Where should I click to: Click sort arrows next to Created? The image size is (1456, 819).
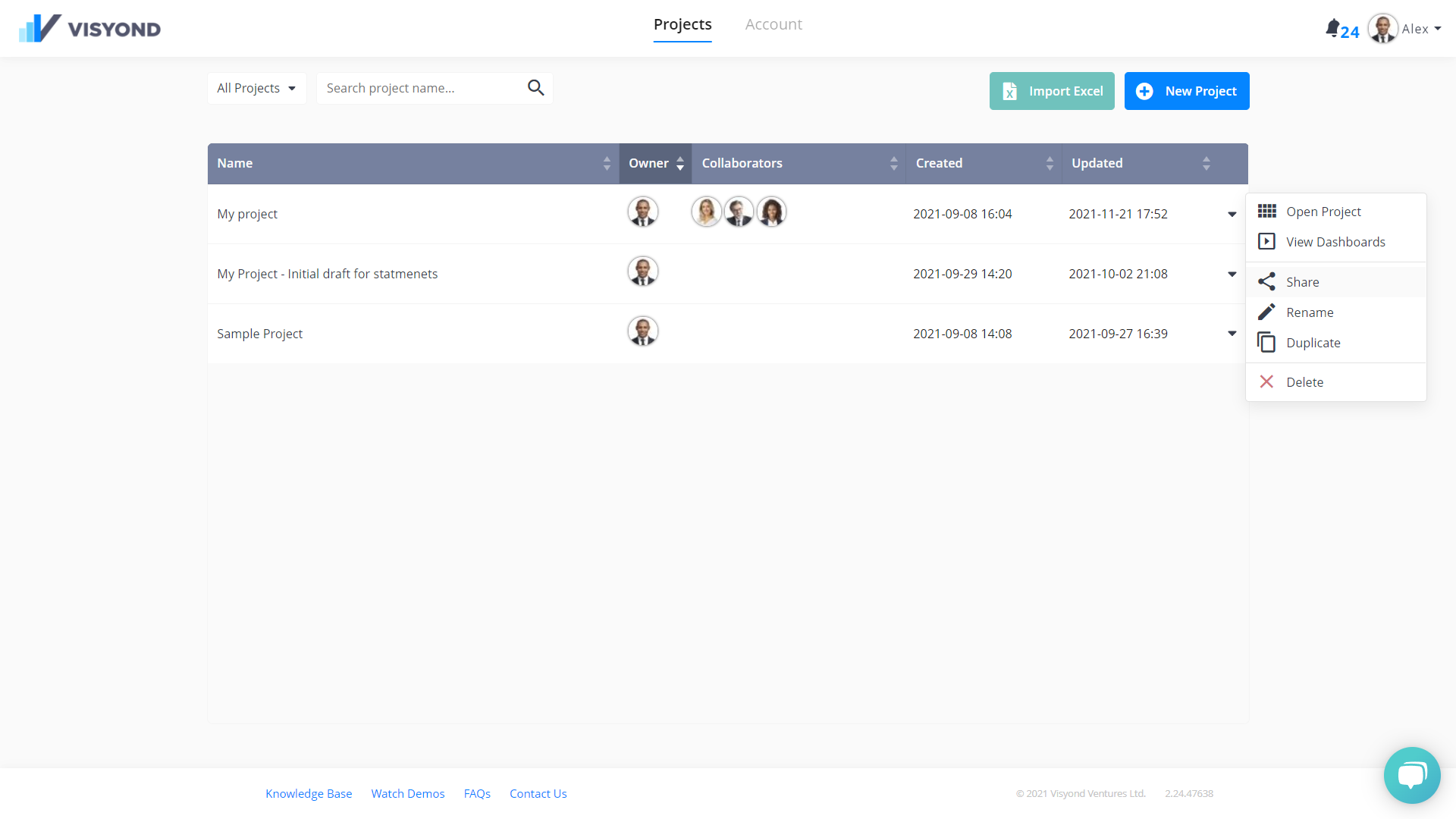(x=1050, y=163)
